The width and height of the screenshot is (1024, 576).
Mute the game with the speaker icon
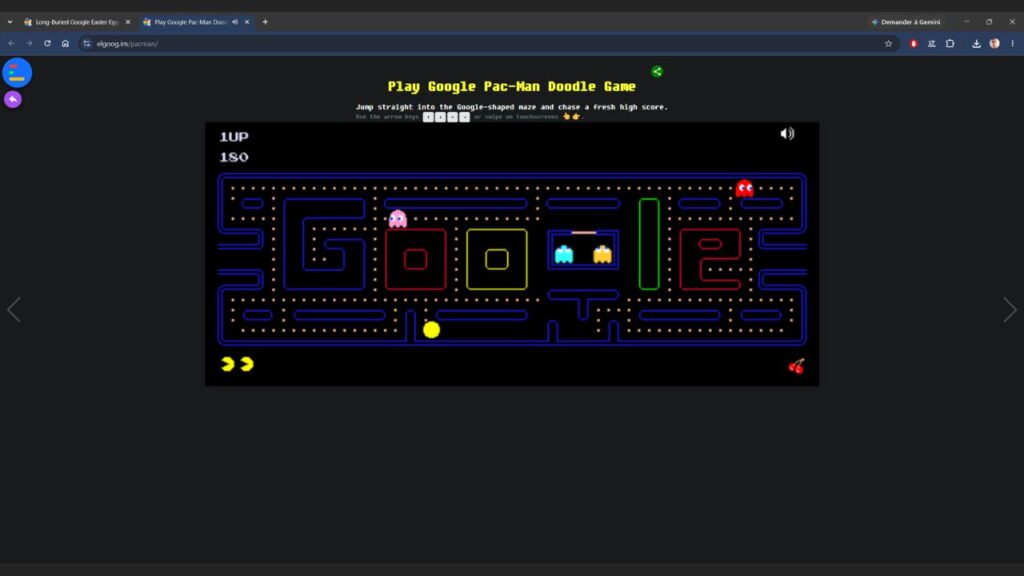787,134
